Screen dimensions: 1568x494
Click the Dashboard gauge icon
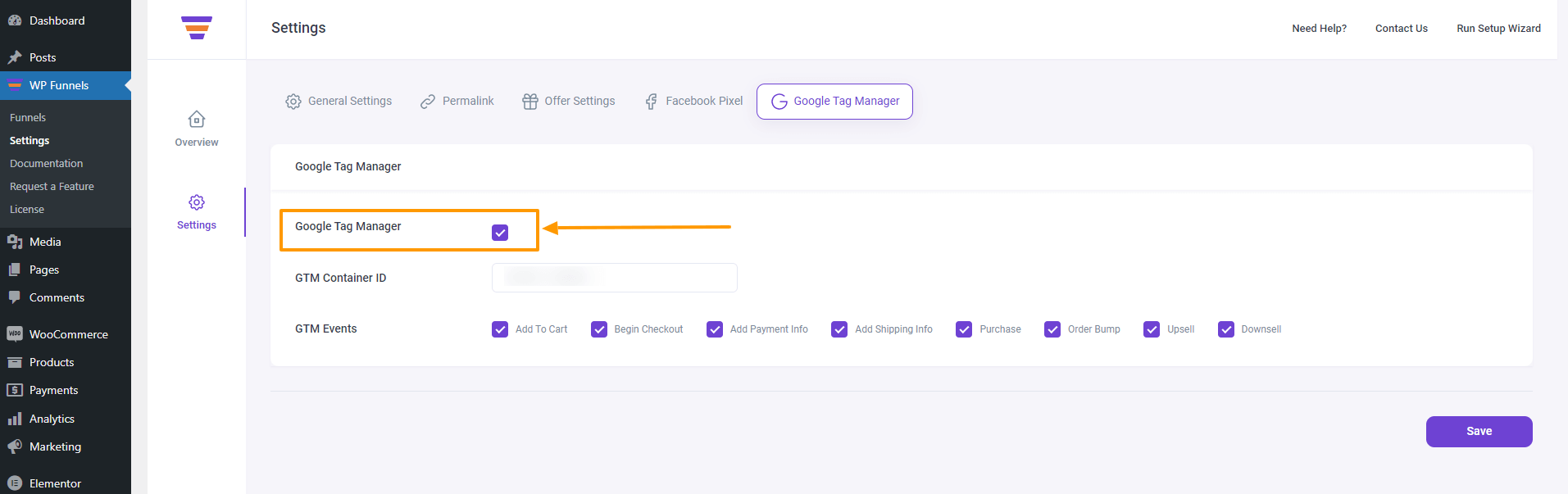click(x=15, y=20)
